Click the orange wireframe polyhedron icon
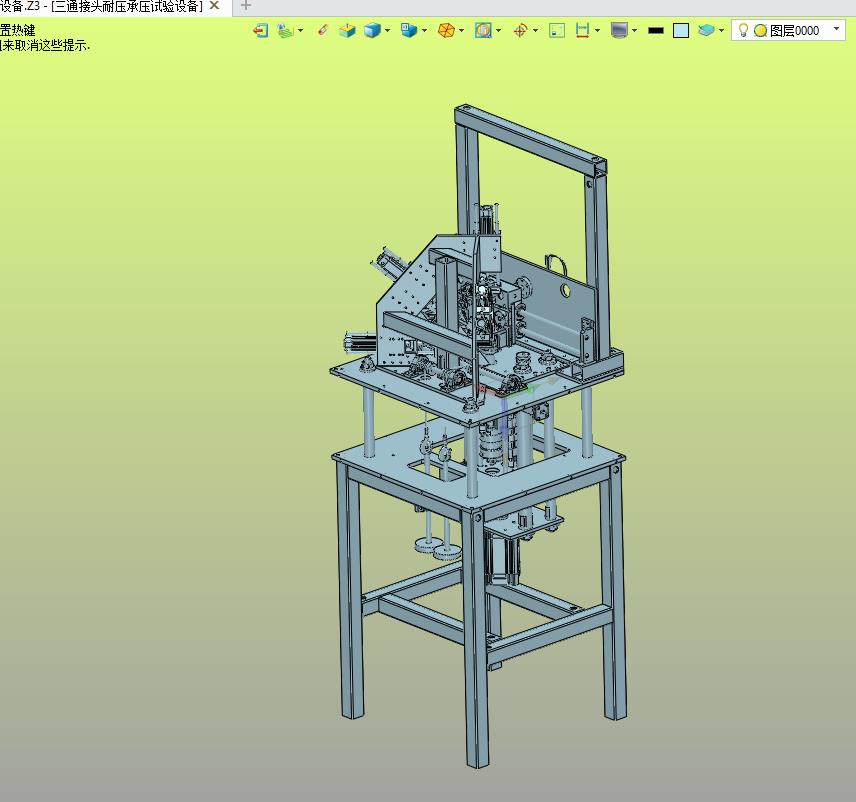Viewport: 856px width, 802px height. [x=446, y=31]
